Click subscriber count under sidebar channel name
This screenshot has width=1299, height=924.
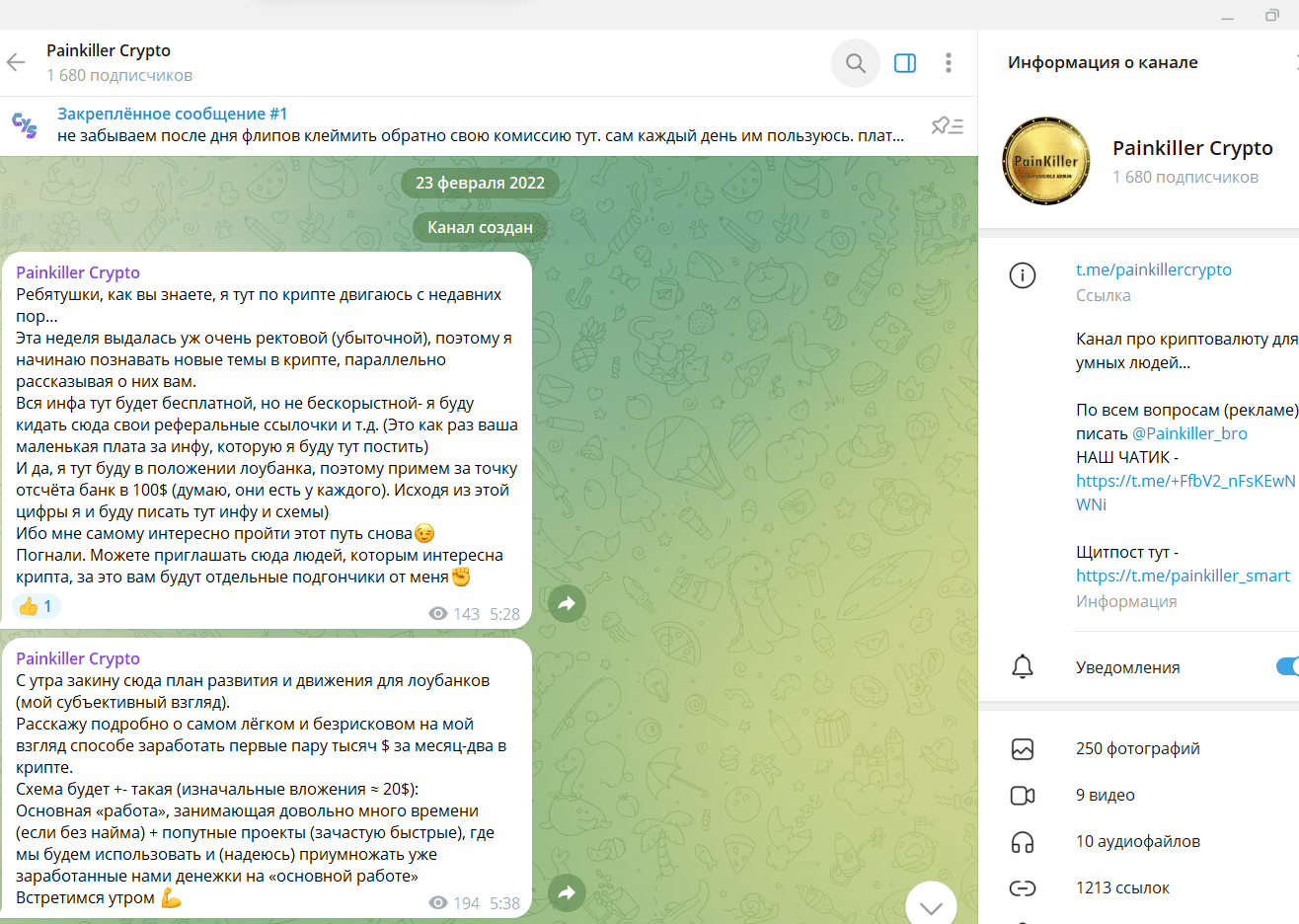point(1185,177)
